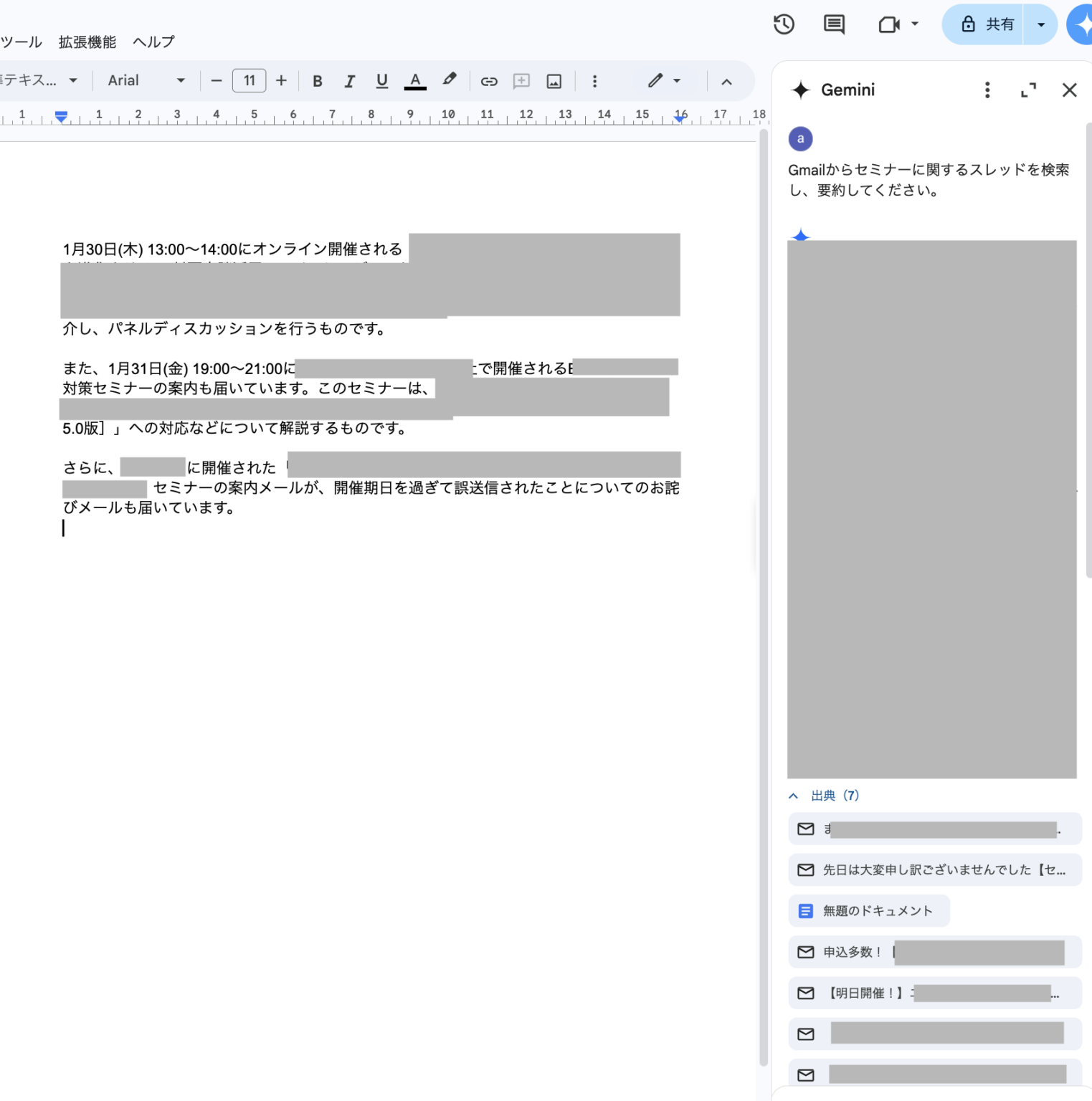The width and height of the screenshot is (1092, 1101).
Task: Open the highlighter color tool
Action: coord(450,80)
